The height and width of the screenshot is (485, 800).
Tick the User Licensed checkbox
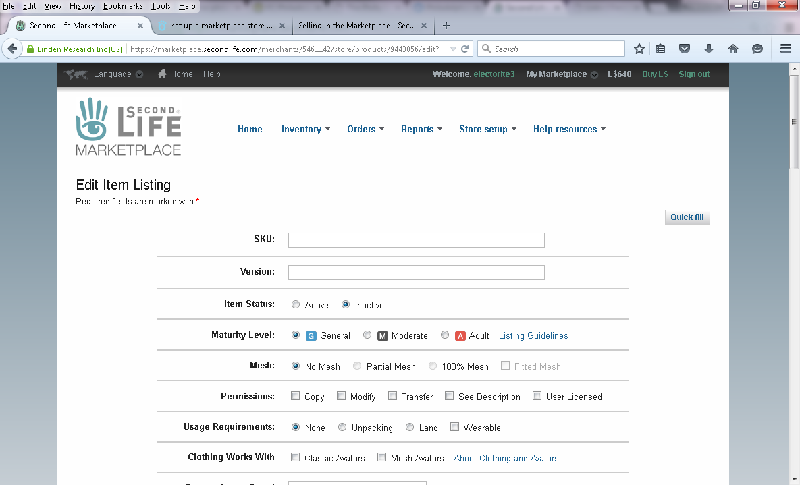click(x=537, y=396)
